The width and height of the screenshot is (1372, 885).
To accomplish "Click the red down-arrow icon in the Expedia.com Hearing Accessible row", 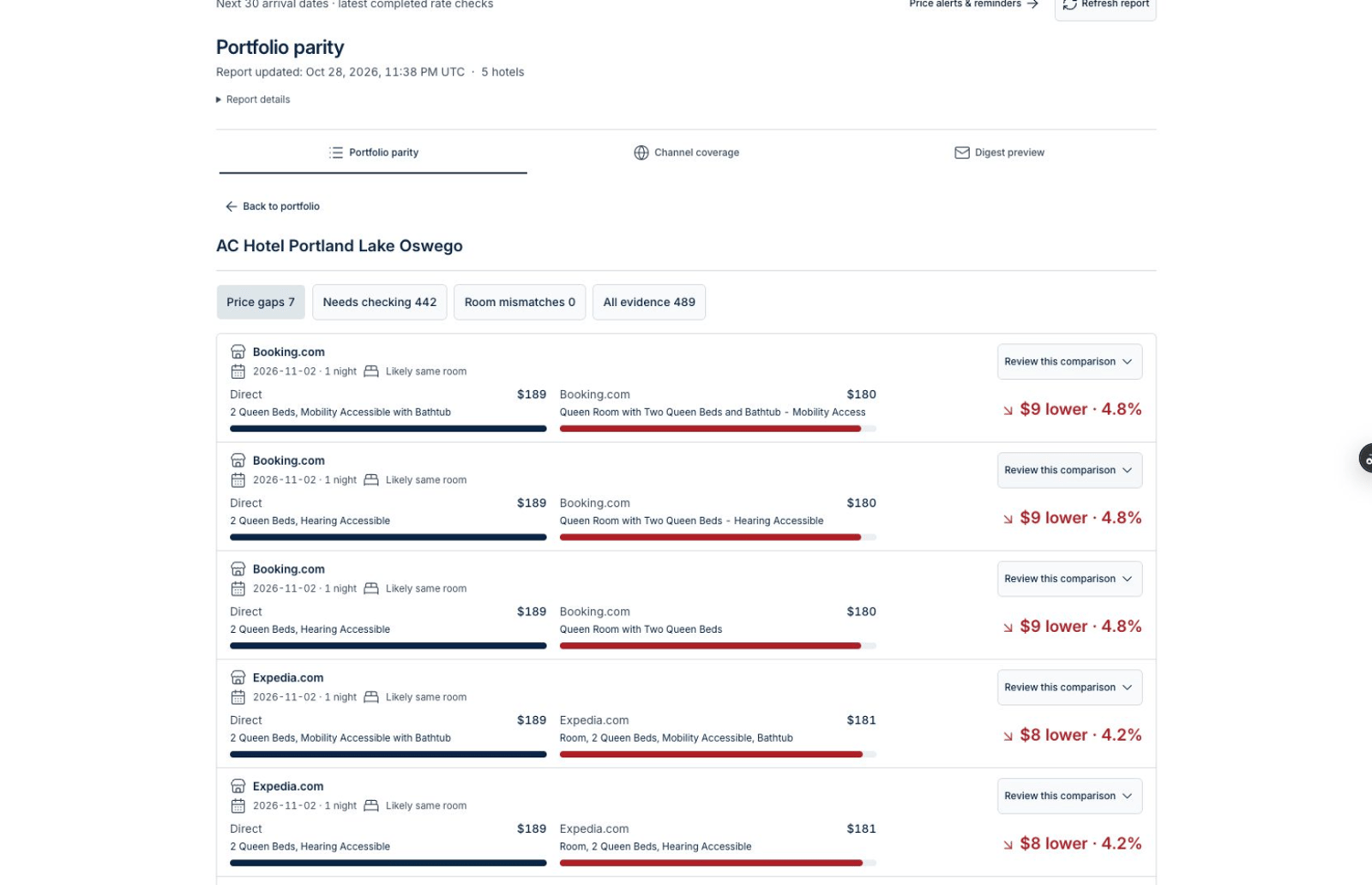I will coord(1008,845).
